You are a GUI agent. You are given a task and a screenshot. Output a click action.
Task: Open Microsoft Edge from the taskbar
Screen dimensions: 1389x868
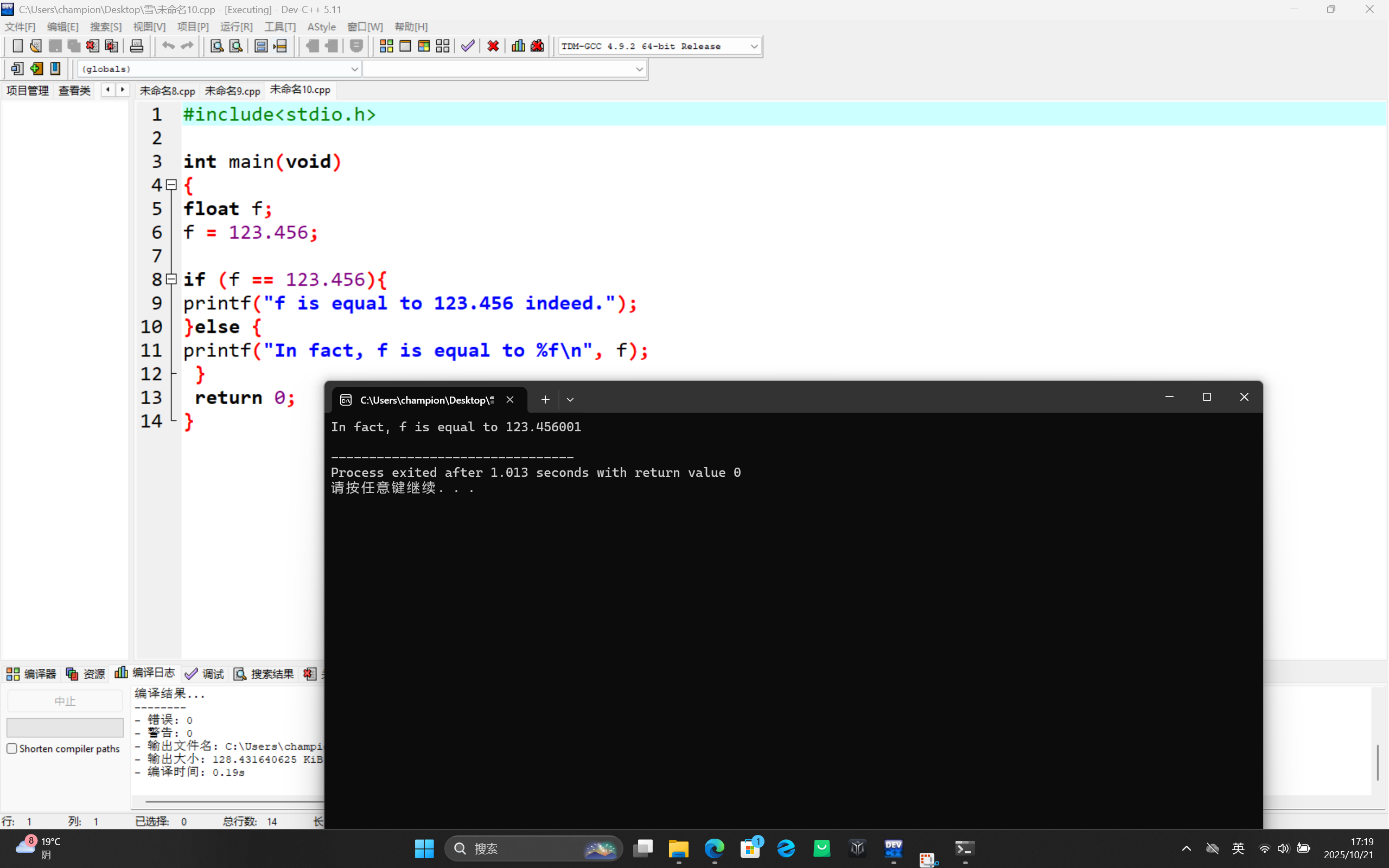[714, 848]
